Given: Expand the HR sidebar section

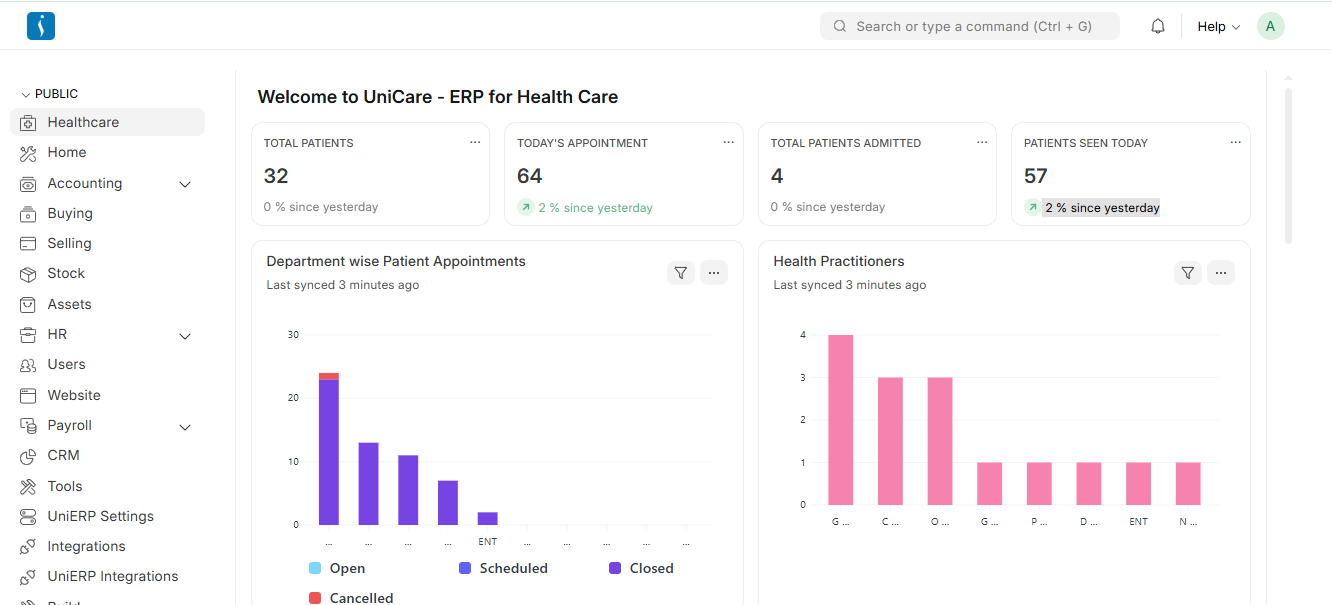Looking at the screenshot, I should tap(185, 336).
